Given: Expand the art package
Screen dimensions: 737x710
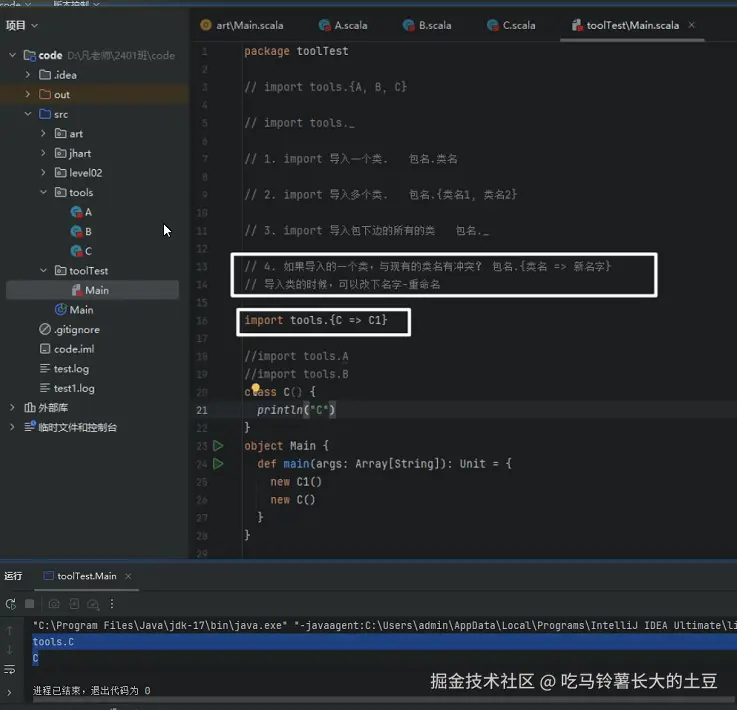Looking at the screenshot, I should (43, 134).
